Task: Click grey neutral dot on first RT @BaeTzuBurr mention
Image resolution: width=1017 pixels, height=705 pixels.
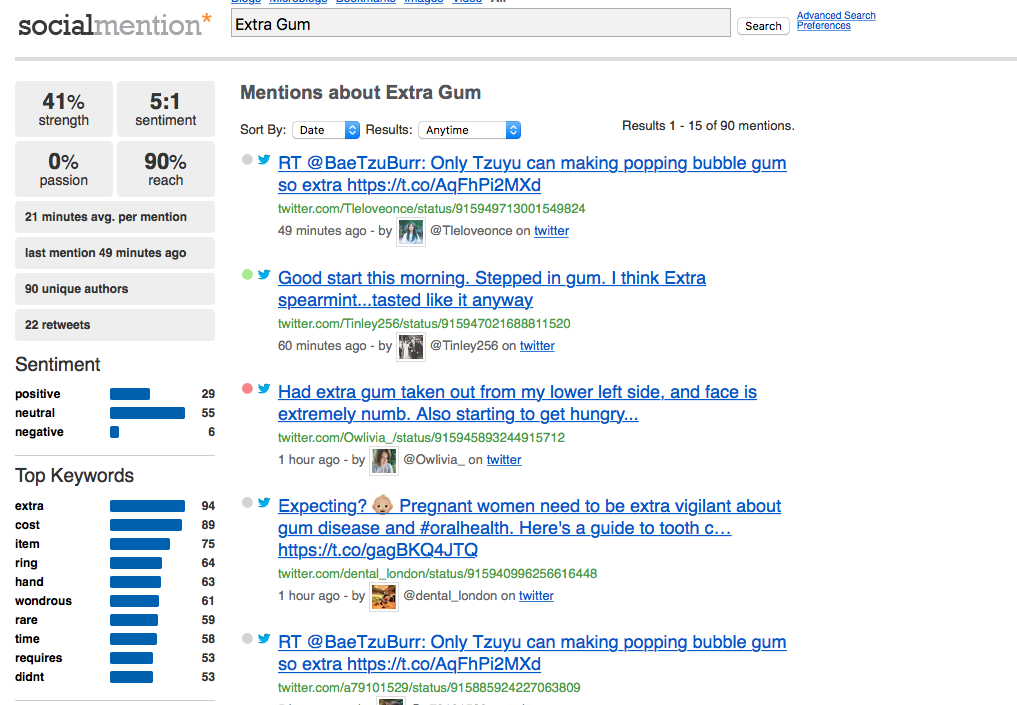Action: [x=247, y=160]
